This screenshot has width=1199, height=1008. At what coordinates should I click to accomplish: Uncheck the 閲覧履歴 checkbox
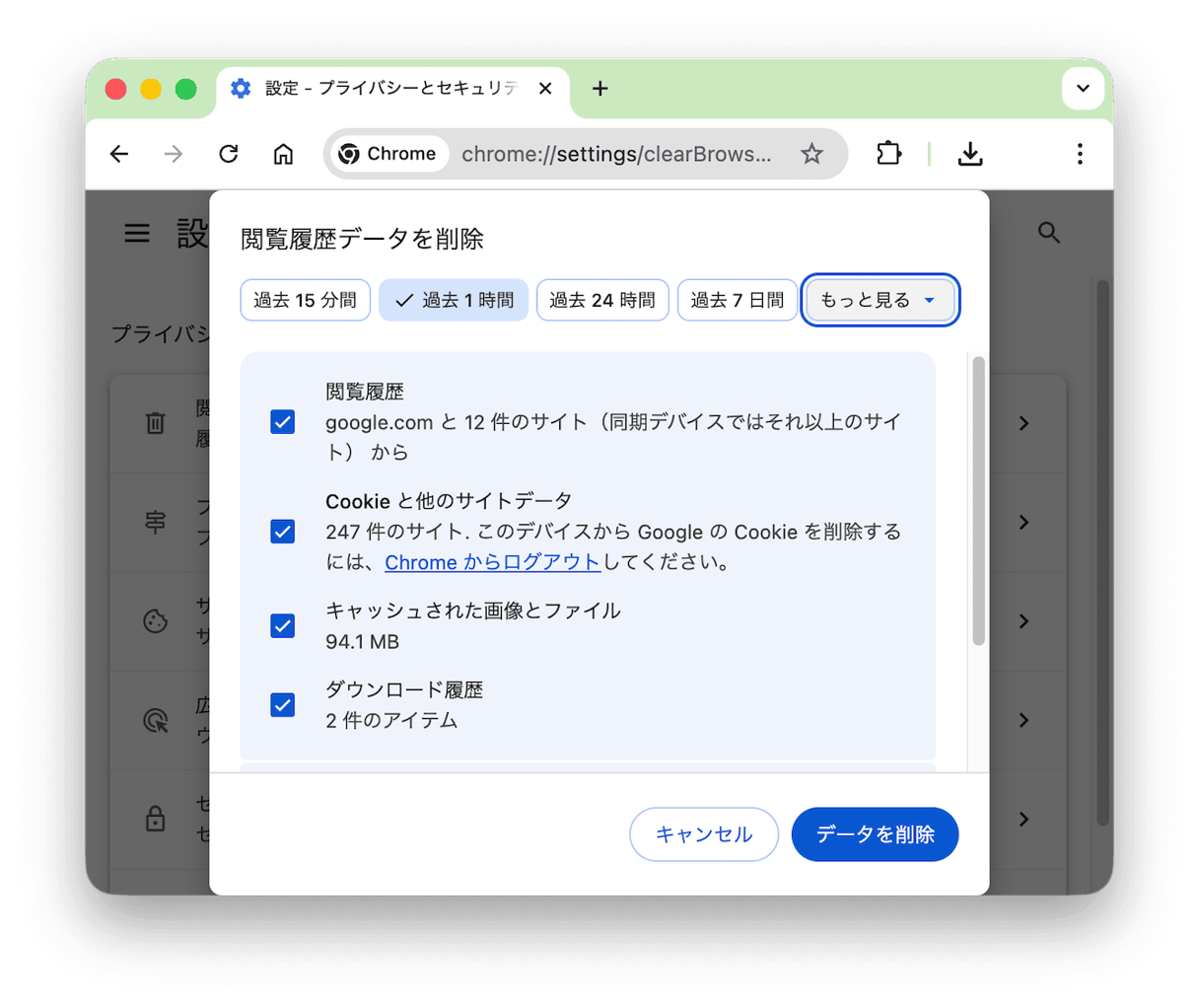(x=283, y=422)
